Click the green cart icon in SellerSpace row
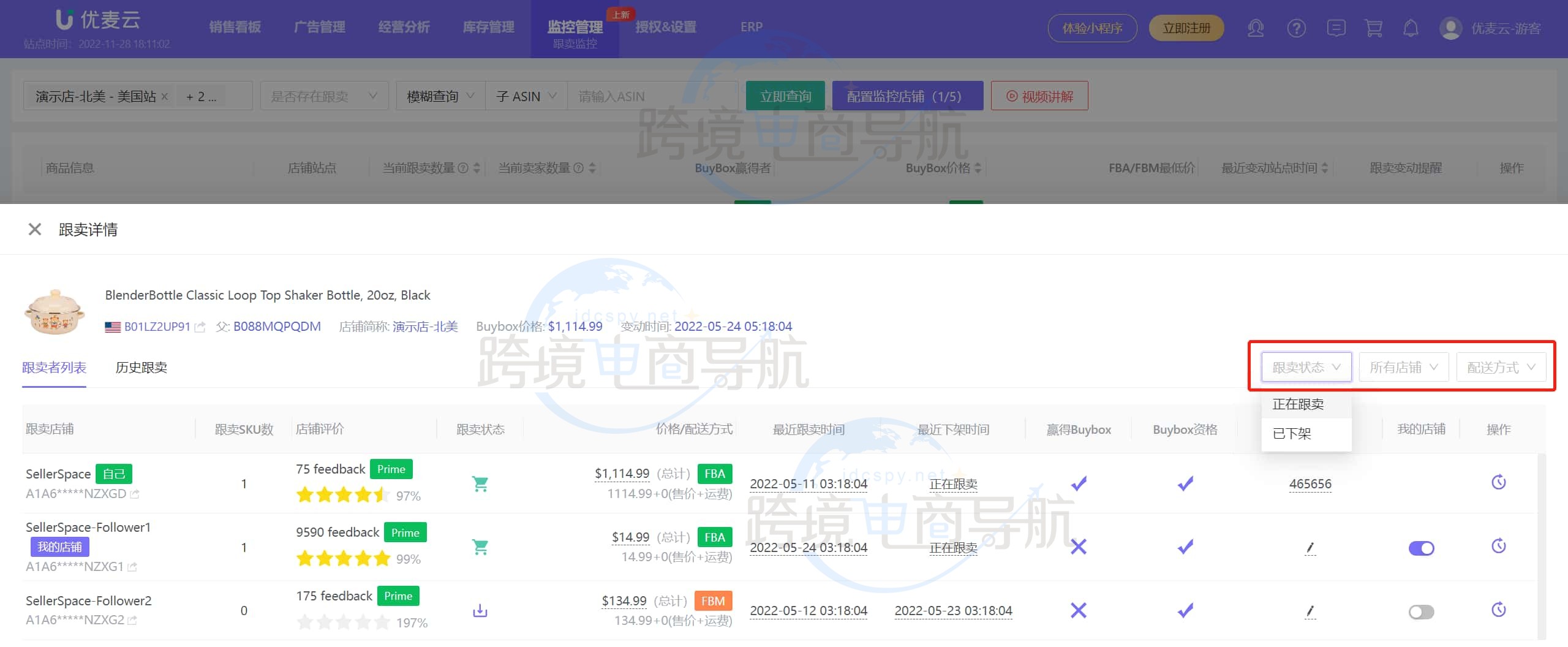Screen dimensions: 1568x647 pos(480,483)
